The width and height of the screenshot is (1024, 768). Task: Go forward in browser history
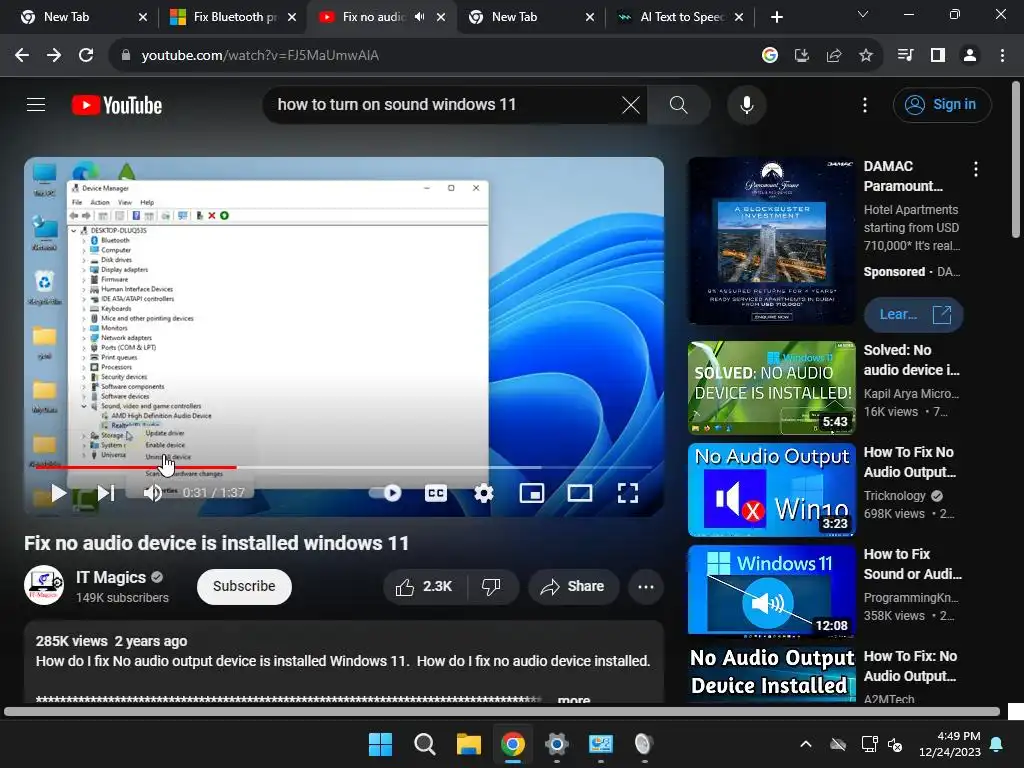point(54,56)
